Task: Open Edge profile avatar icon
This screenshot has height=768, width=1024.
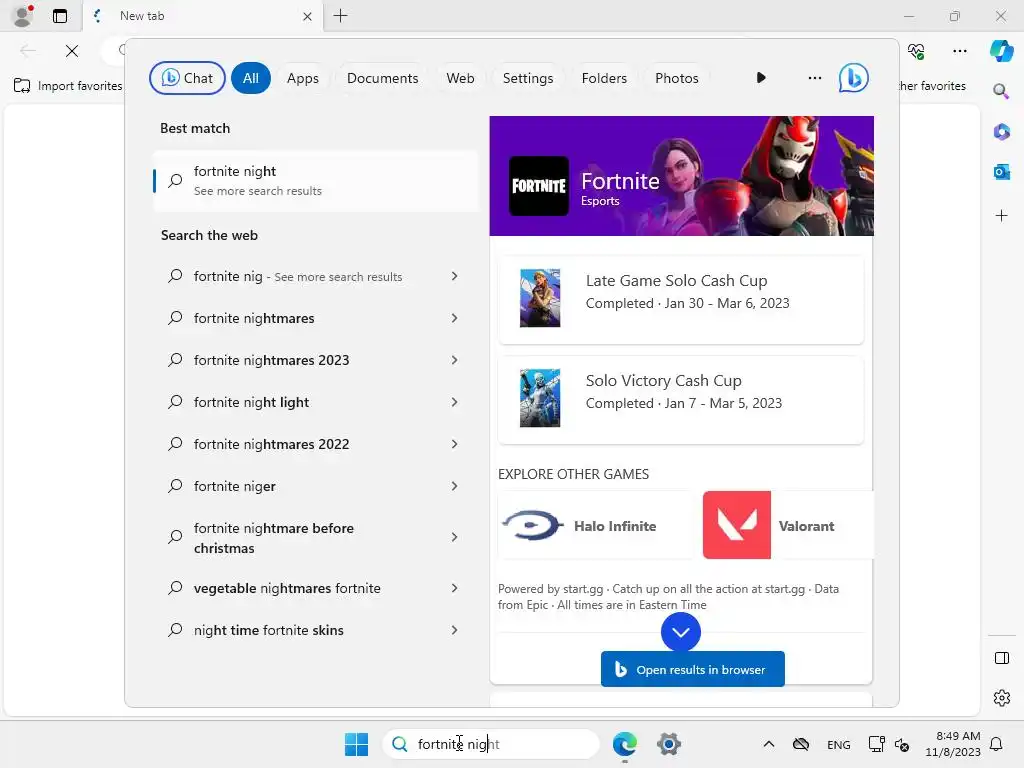Action: tap(22, 16)
